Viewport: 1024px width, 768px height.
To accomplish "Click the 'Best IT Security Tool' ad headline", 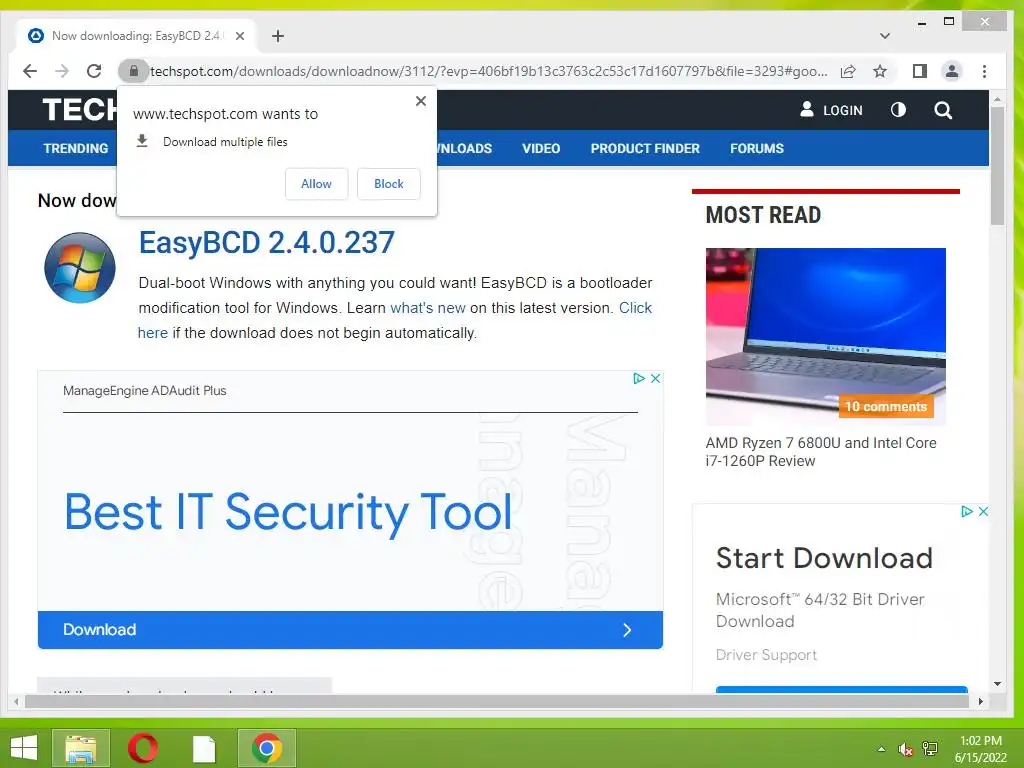I will (x=288, y=512).
